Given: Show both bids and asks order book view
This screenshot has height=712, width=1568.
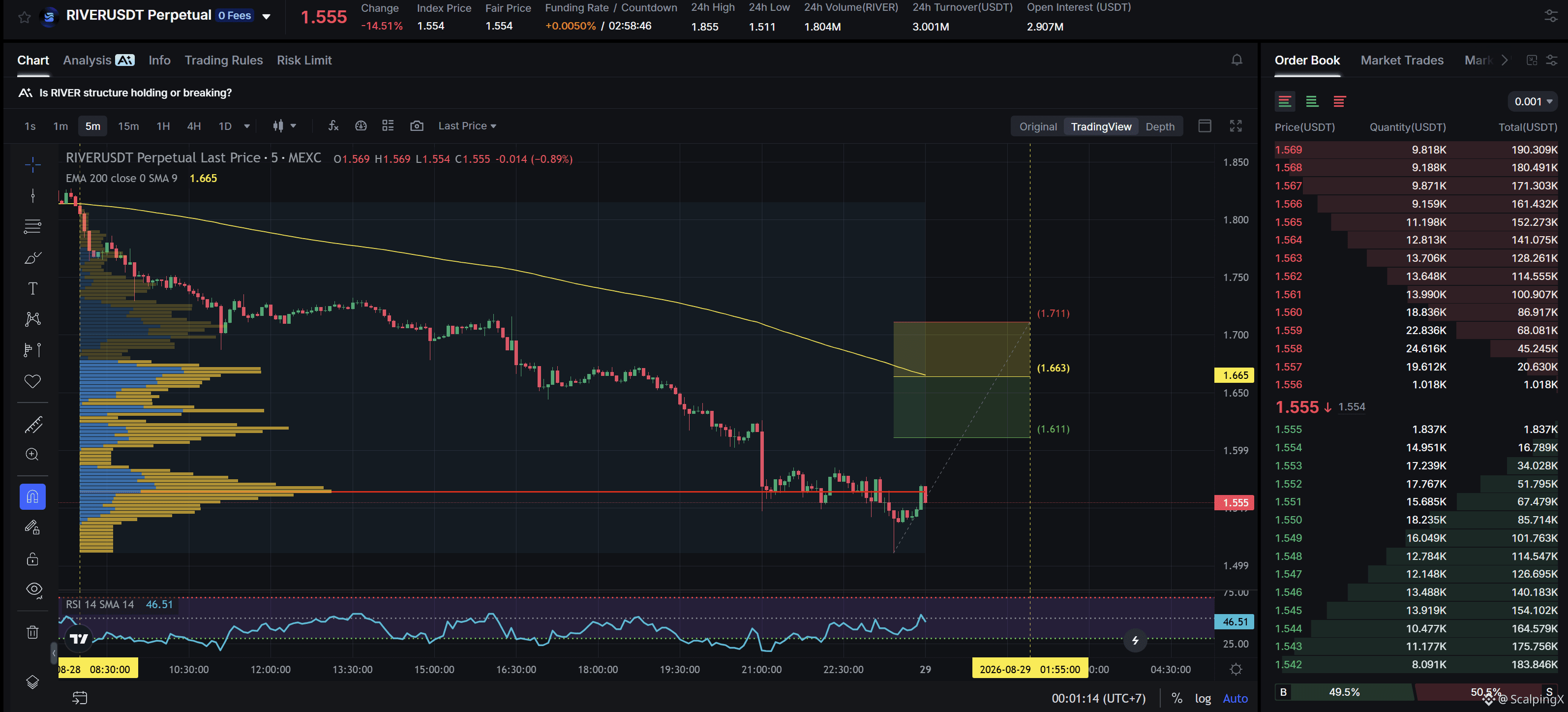Looking at the screenshot, I should pos(1284,101).
